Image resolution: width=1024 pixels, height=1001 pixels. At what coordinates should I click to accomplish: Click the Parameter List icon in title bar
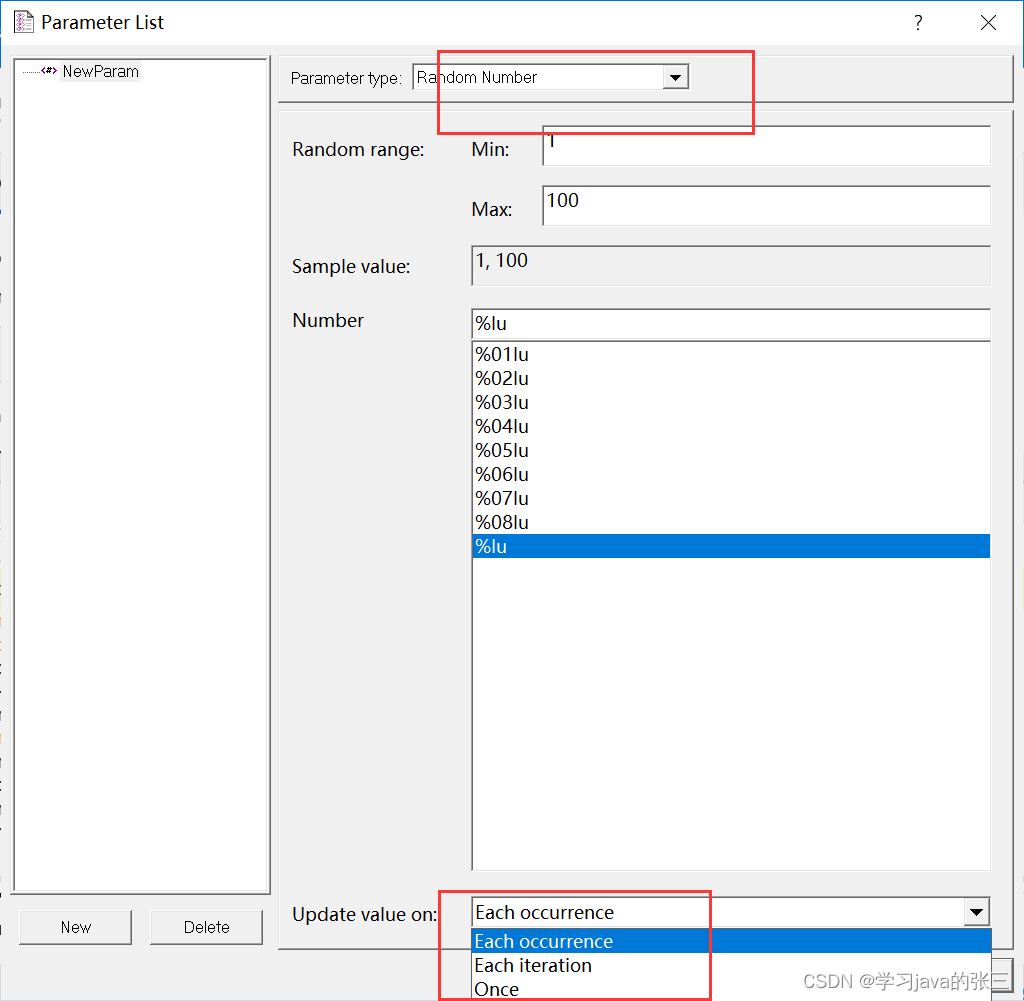coord(23,21)
